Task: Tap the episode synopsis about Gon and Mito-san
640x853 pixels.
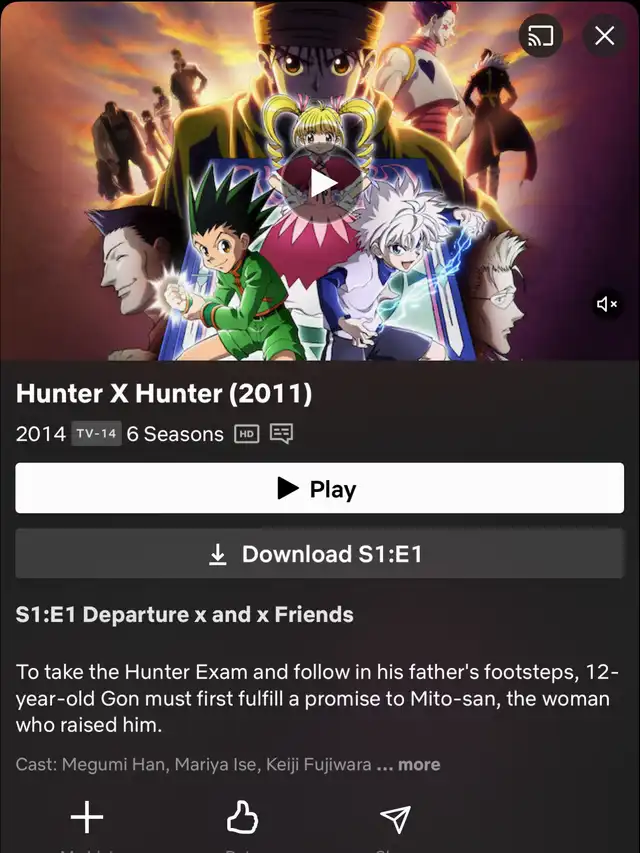Action: 317,699
